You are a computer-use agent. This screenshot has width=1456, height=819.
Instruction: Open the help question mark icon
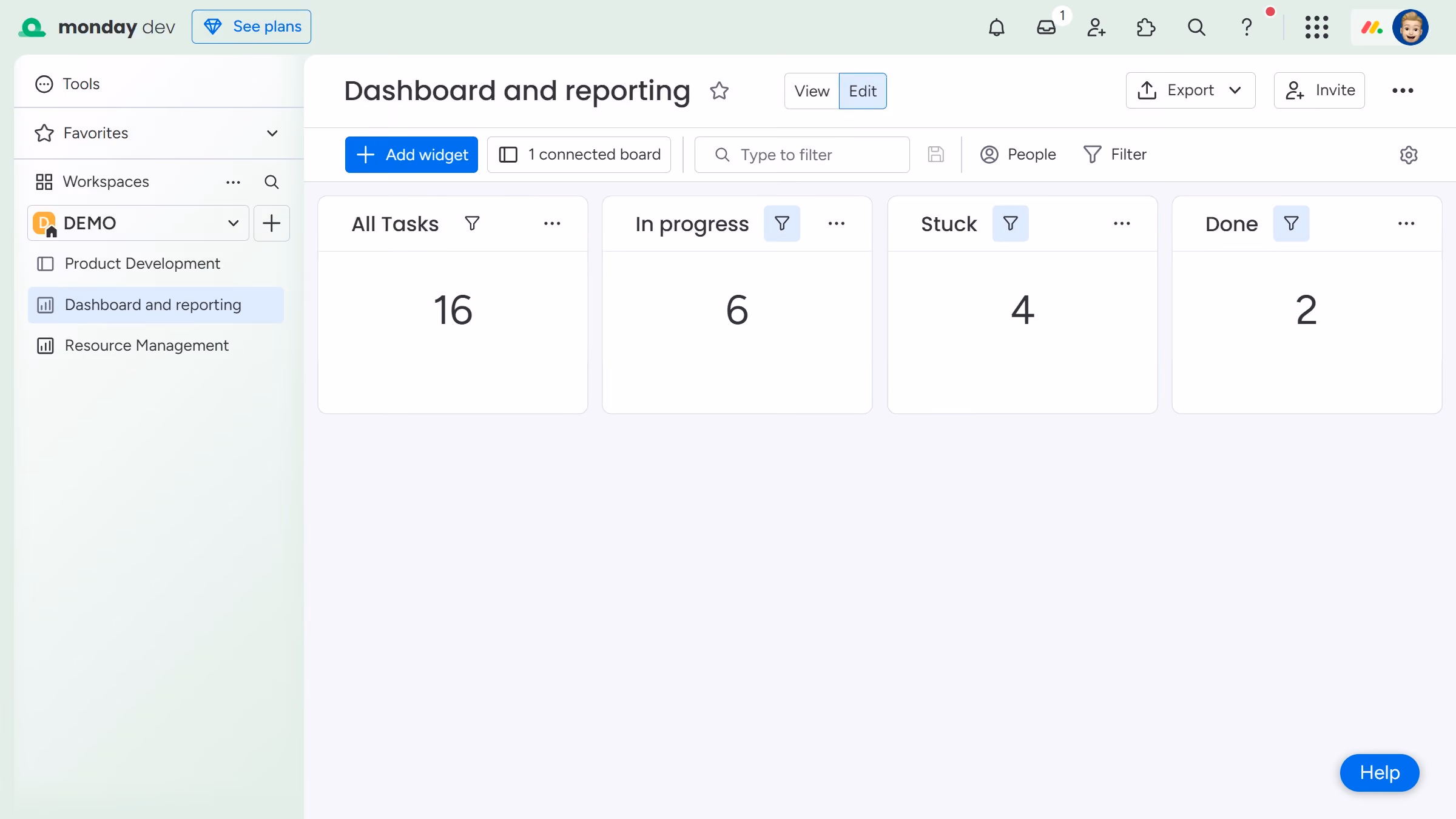click(1246, 27)
